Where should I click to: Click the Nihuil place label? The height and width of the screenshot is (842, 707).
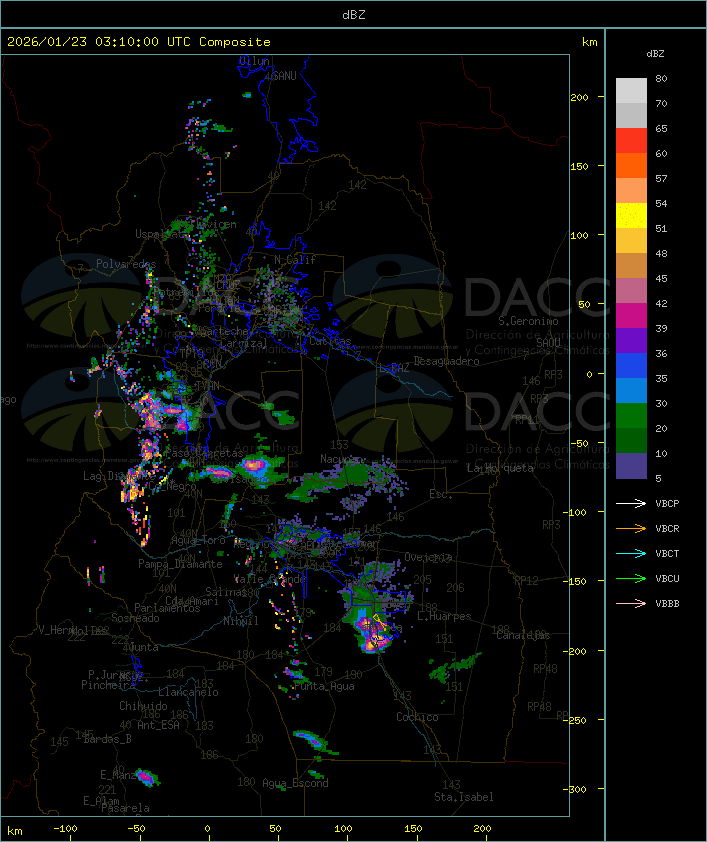241,621
